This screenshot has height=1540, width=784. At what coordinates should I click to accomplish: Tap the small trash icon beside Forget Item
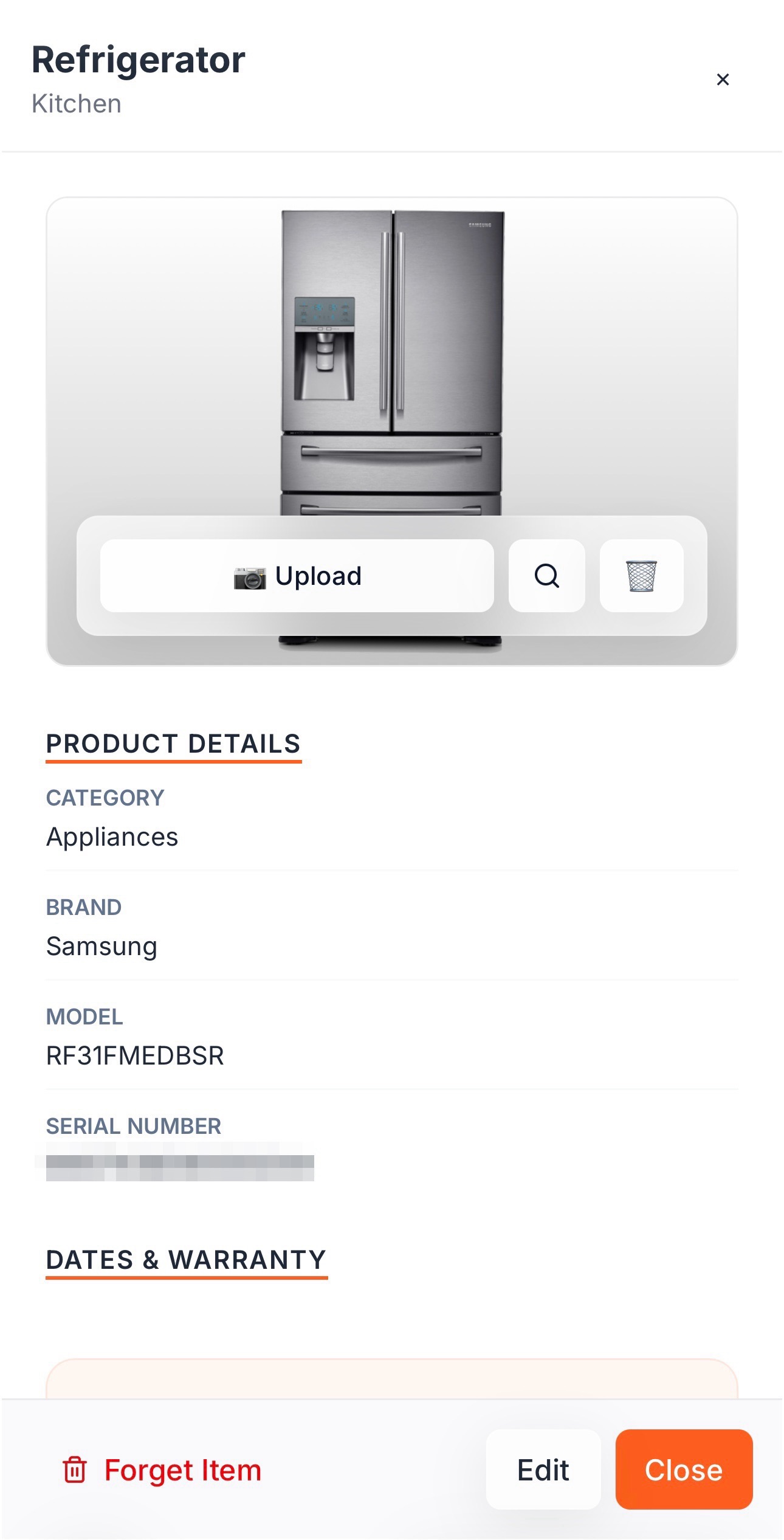click(x=74, y=1470)
